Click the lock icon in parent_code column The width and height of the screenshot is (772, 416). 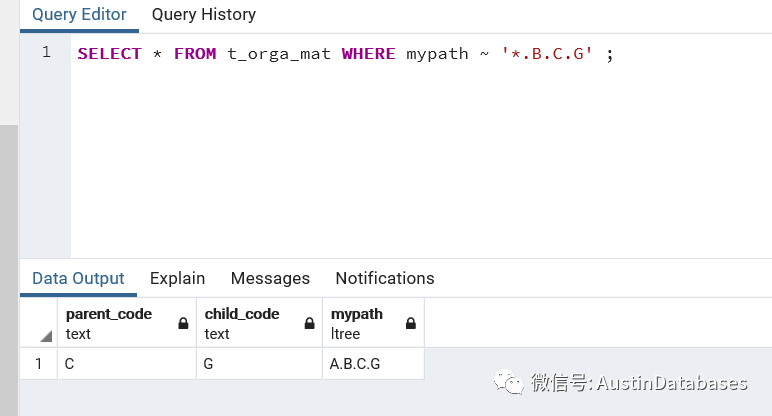coord(183,324)
